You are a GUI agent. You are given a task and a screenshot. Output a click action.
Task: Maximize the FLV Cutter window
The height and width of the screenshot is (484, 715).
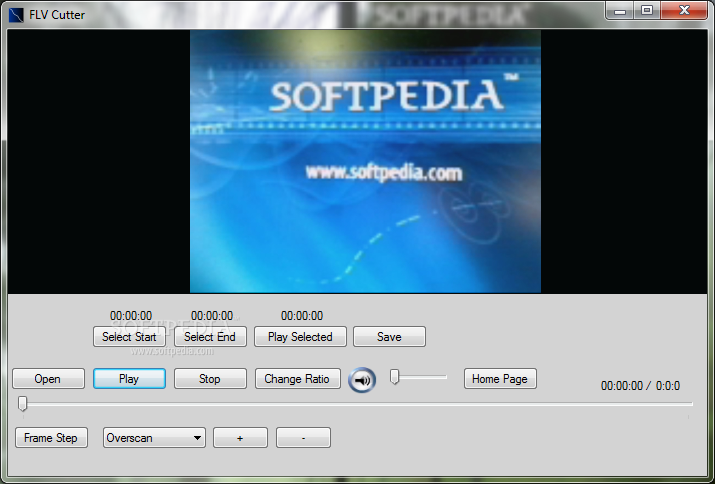(x=647, y=10)
